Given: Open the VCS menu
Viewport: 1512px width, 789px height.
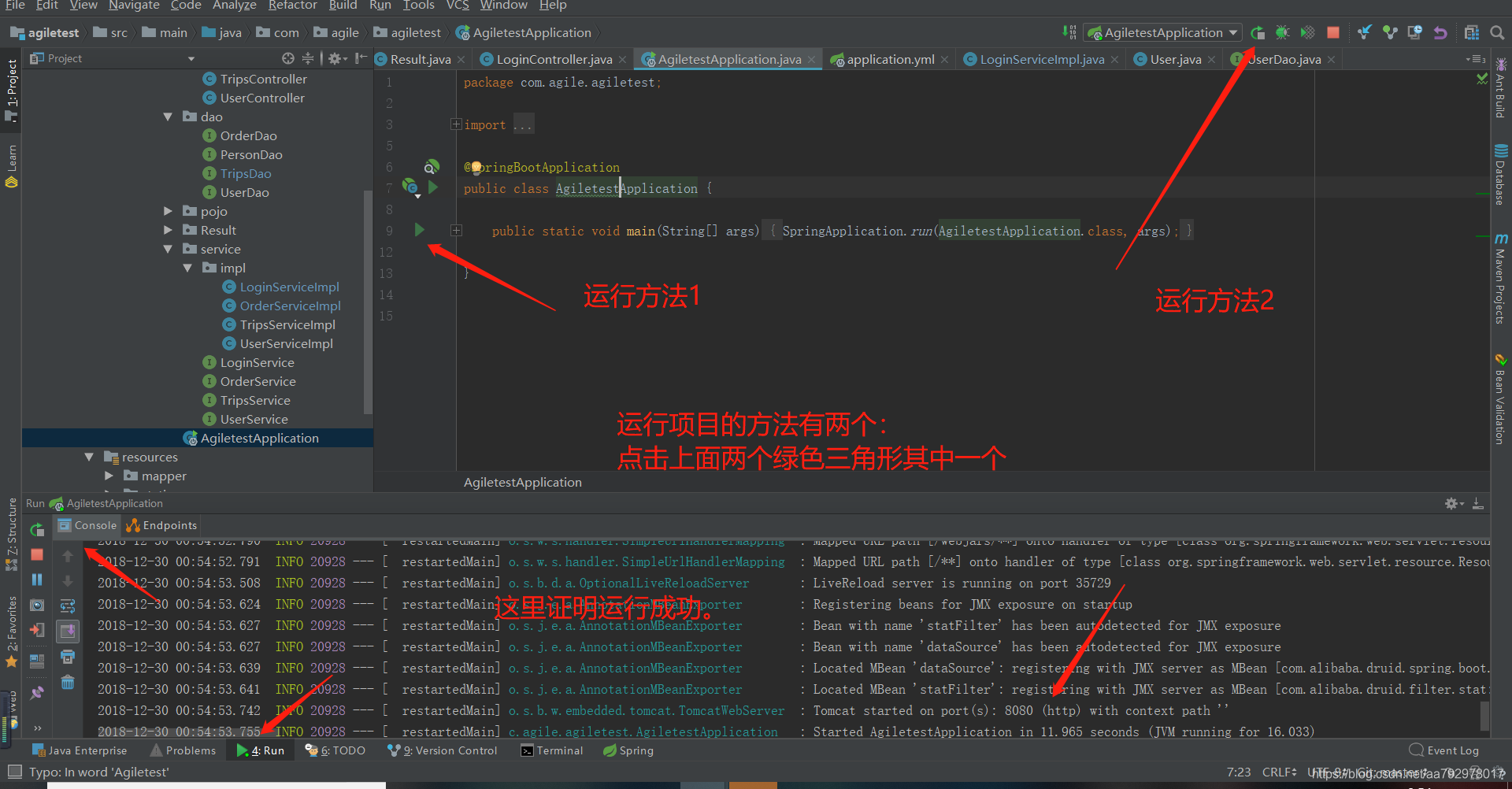Looking at the screenshot, I should coord(458,6).
